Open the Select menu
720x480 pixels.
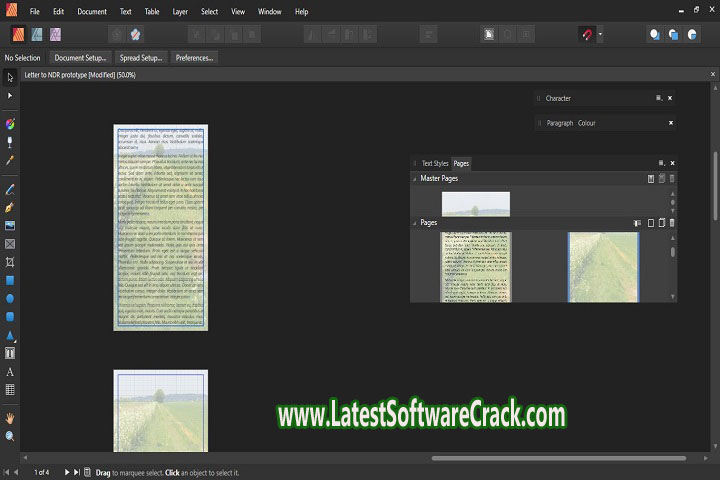pos(209,11)
